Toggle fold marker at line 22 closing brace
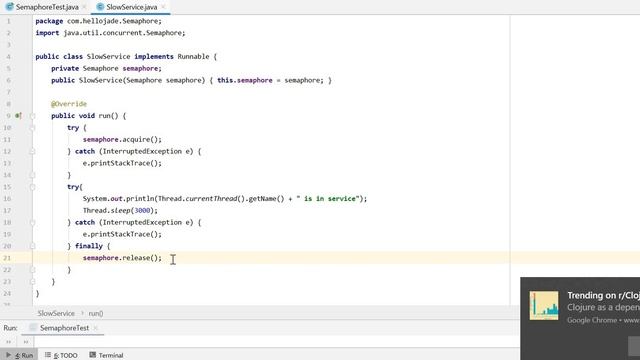The image size is (640, 360). 33,270
